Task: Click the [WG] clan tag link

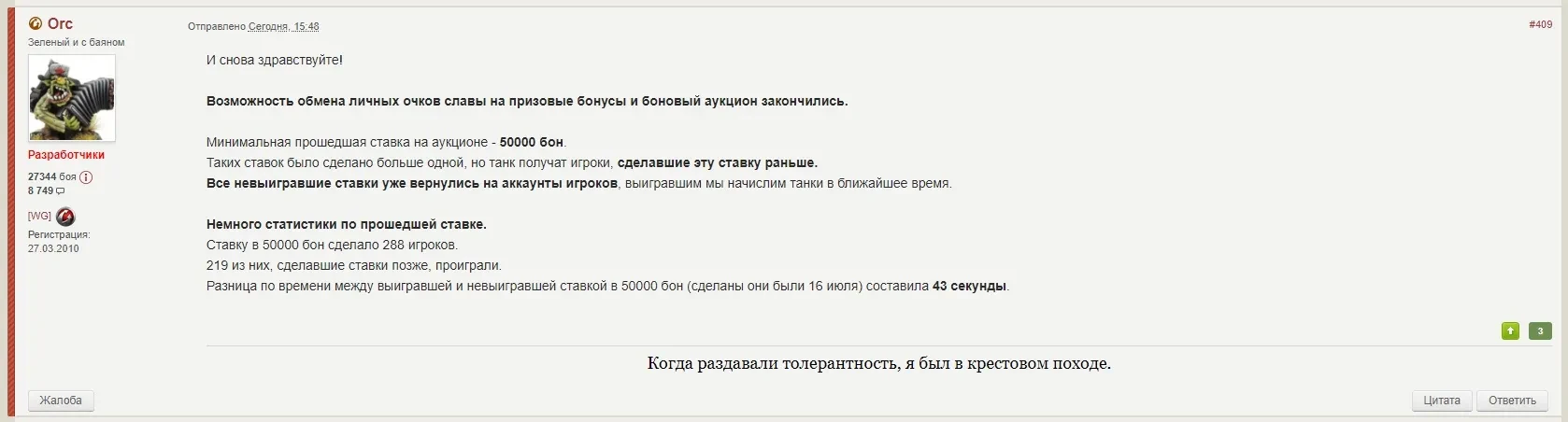Action: (x=39, y=217)
